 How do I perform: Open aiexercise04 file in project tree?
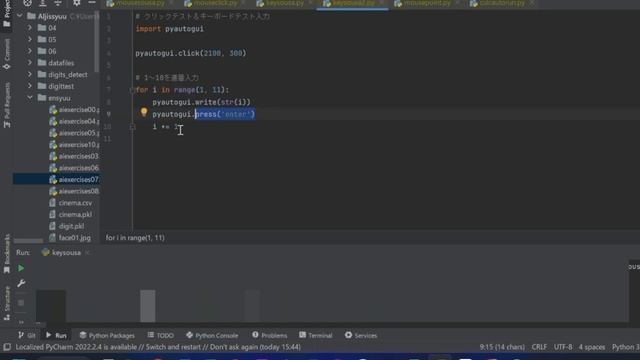[x=74, y=121]
